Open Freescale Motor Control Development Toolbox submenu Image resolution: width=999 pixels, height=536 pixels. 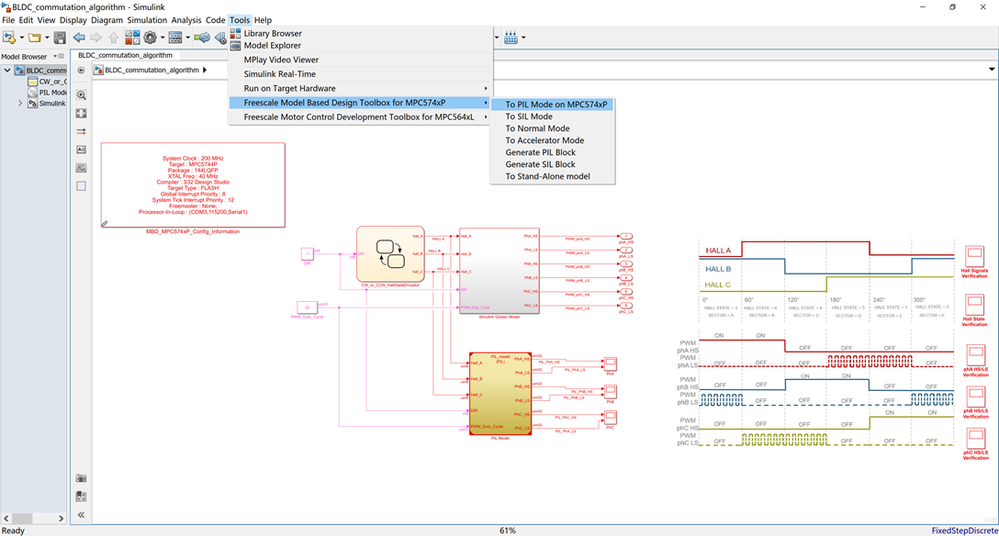click(361, 117)
